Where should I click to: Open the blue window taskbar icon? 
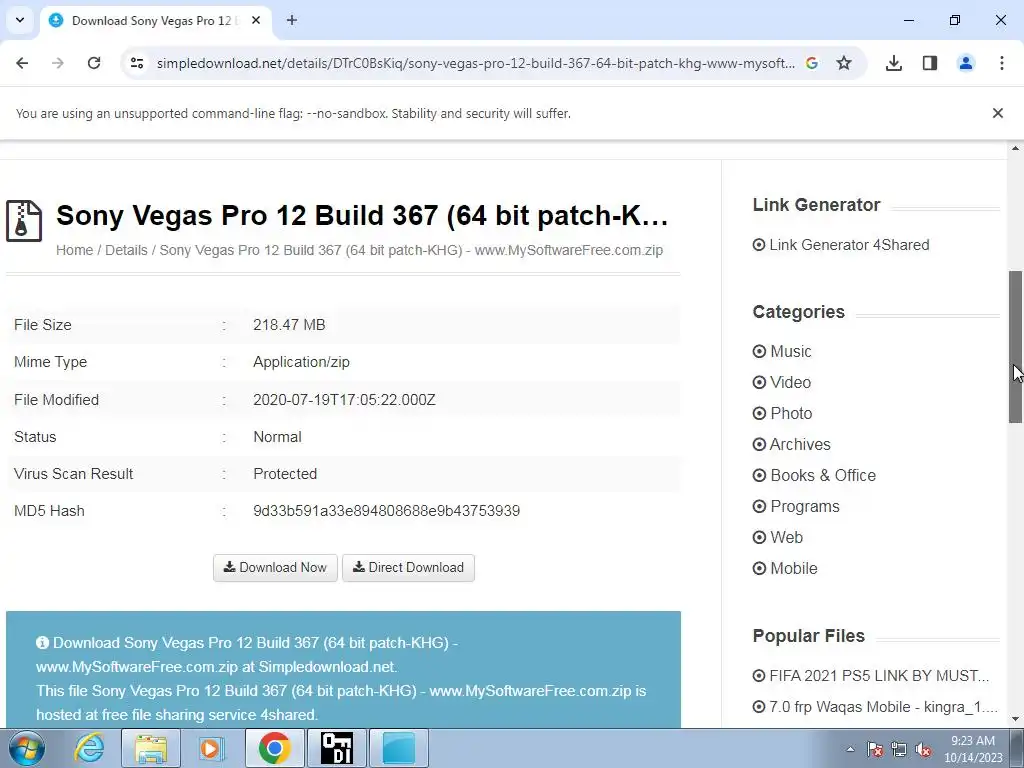pos(399,748)
